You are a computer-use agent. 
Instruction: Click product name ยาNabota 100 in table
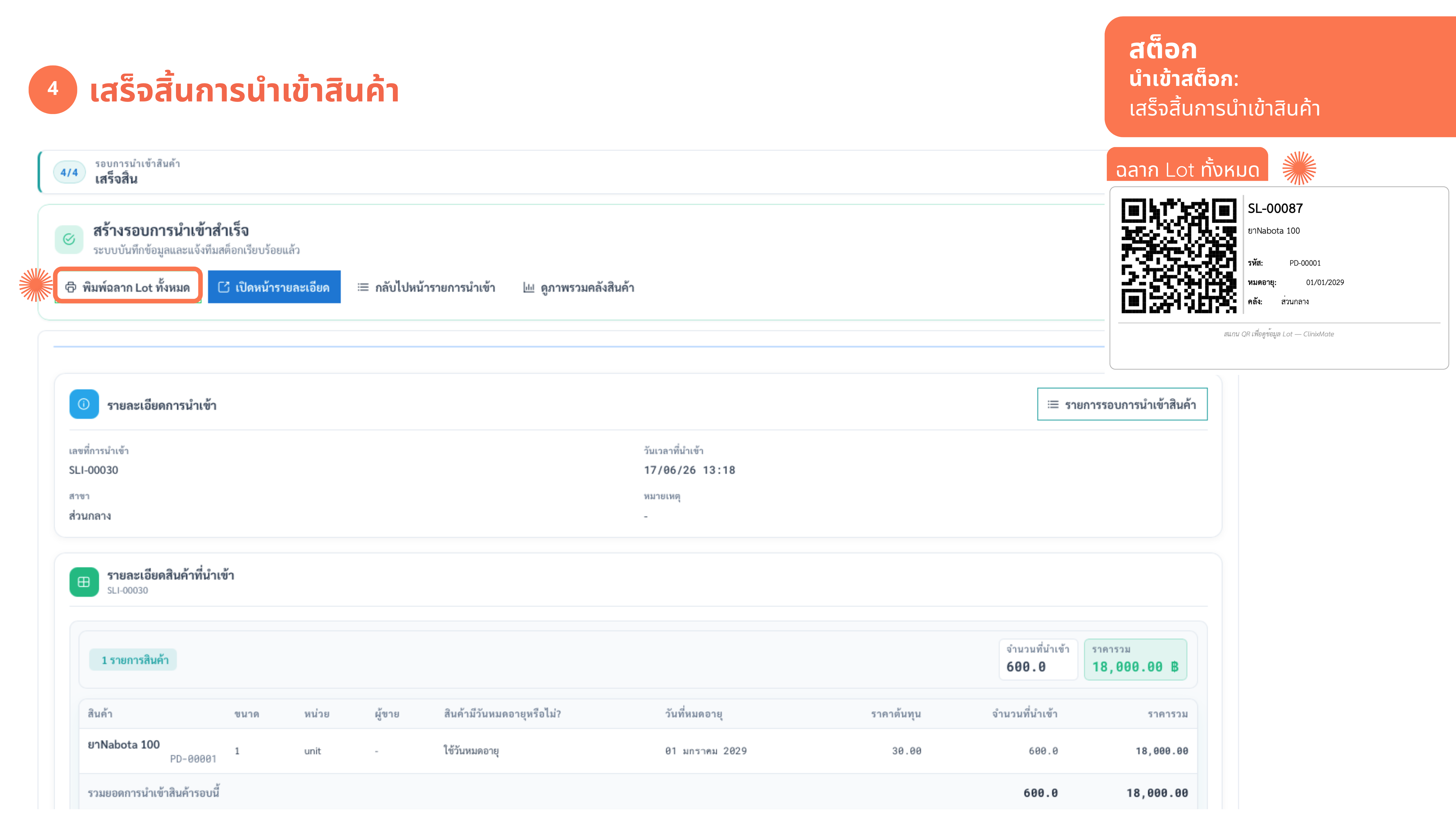(124, 745)
